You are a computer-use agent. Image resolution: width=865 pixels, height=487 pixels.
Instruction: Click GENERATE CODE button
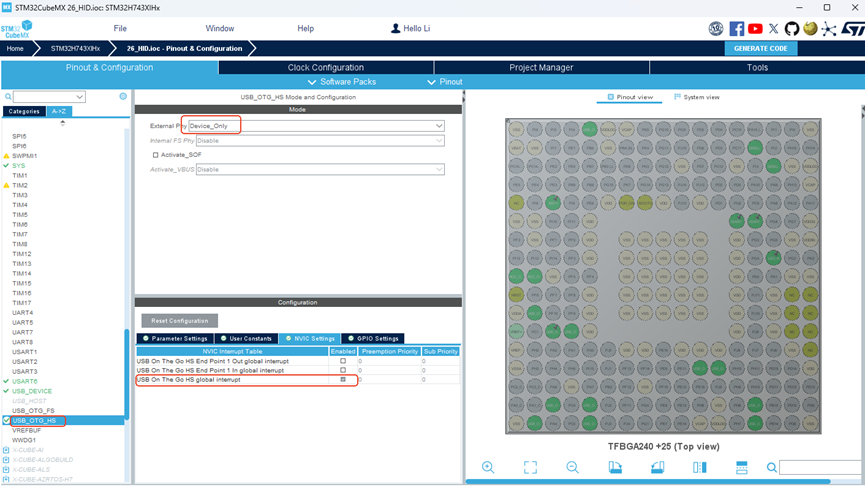coord(760,49)
